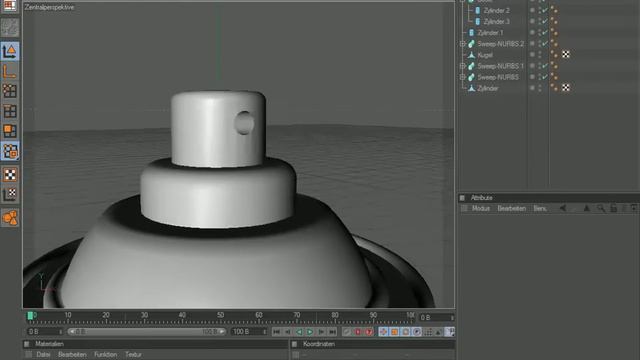The image size is (640, 360).
Task: Click Kugel's checkerboard texture tag
Action: coord(566,54)
